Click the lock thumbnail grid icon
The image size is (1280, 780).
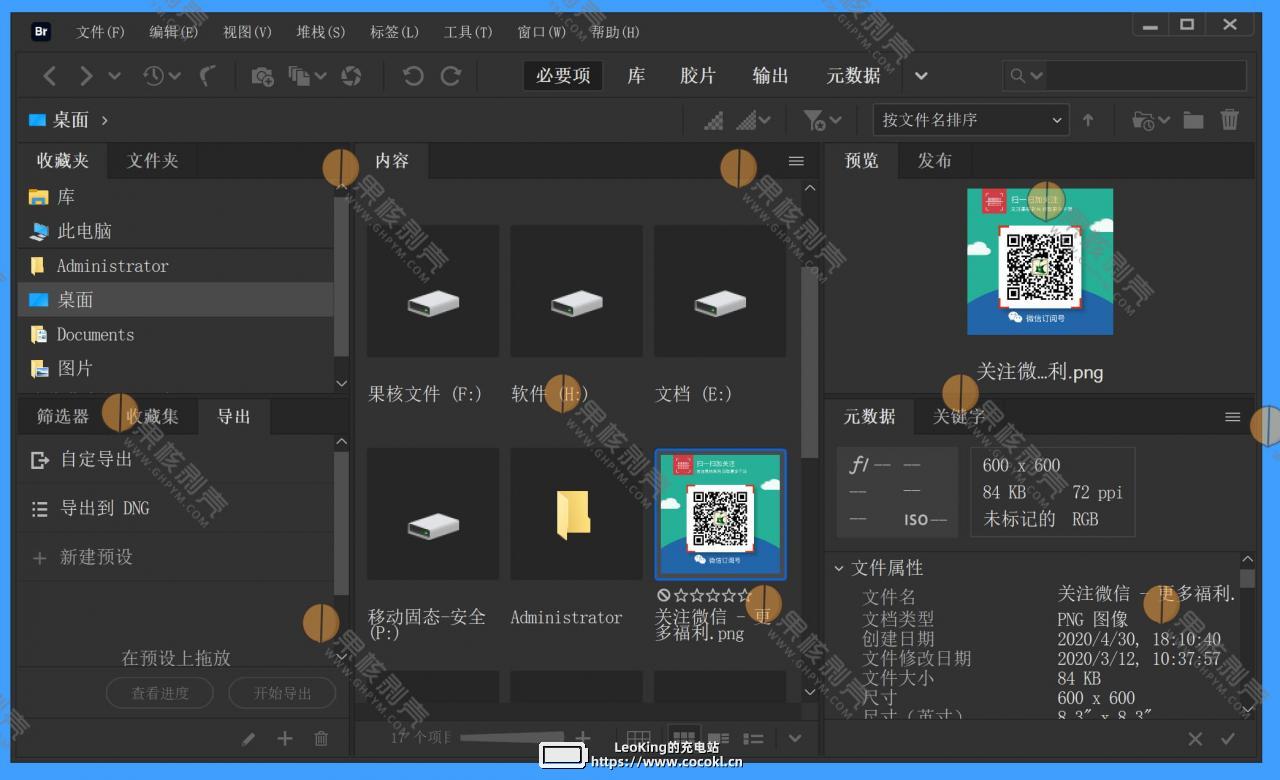point(638,739)
